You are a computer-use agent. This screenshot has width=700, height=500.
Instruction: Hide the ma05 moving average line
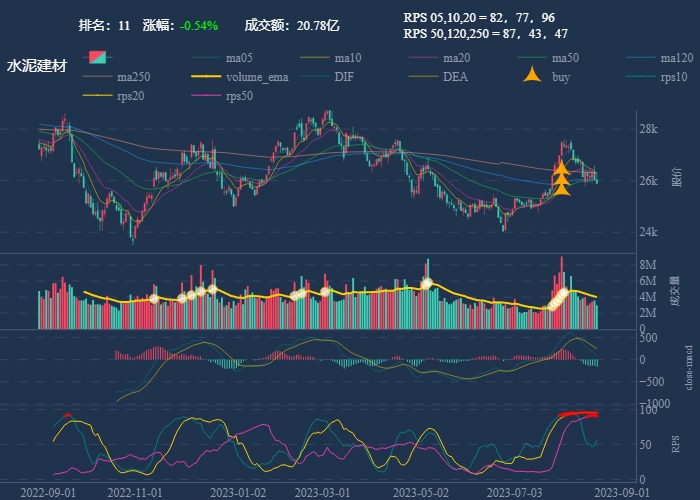[238, 58]
